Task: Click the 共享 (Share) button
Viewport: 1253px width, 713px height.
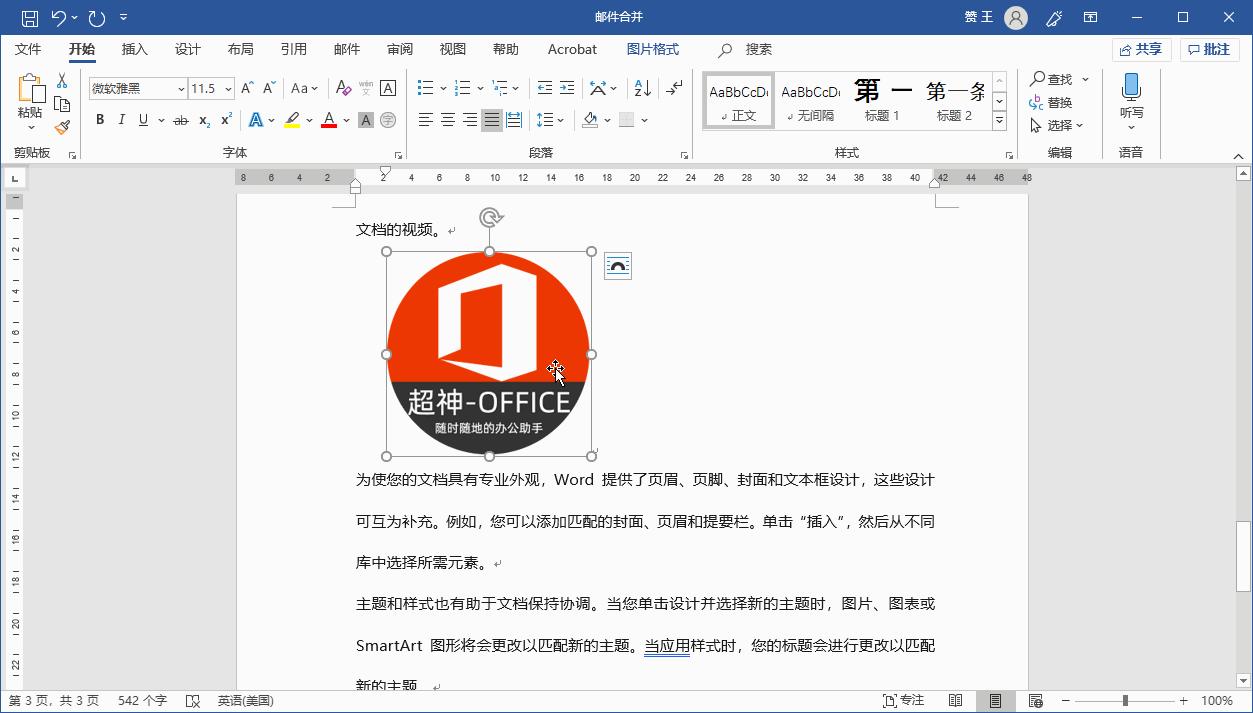Action: [1141, 49]
